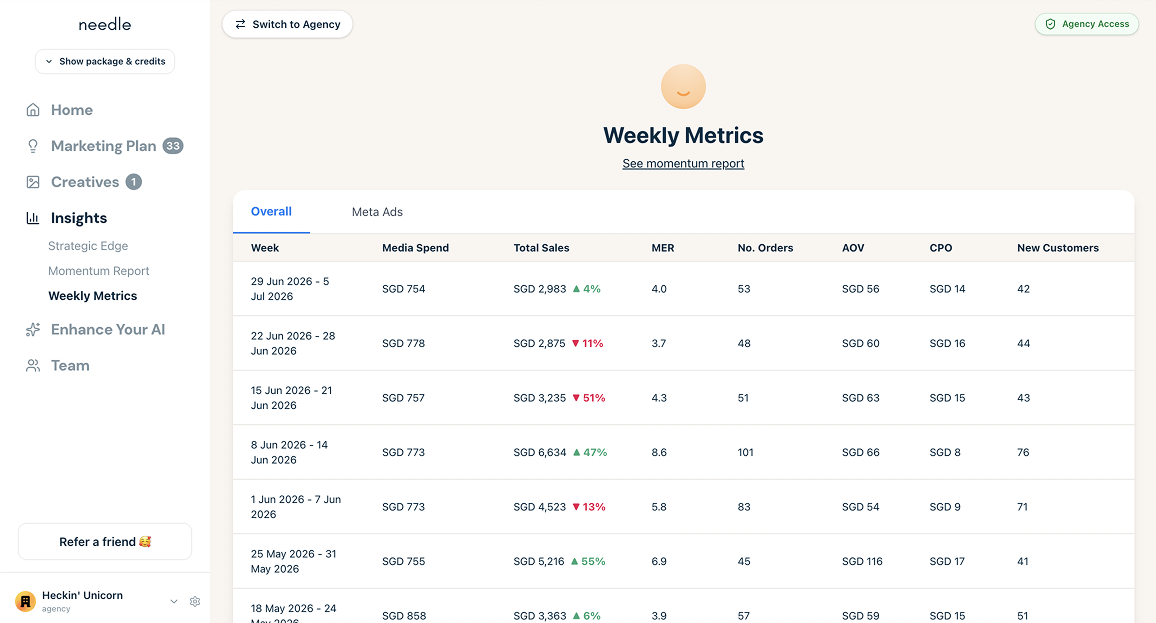Image resolution: width=1156 pixels, height=623 pixels.
Task: Select Weekly Metrics under Insights
Action: 93,296
